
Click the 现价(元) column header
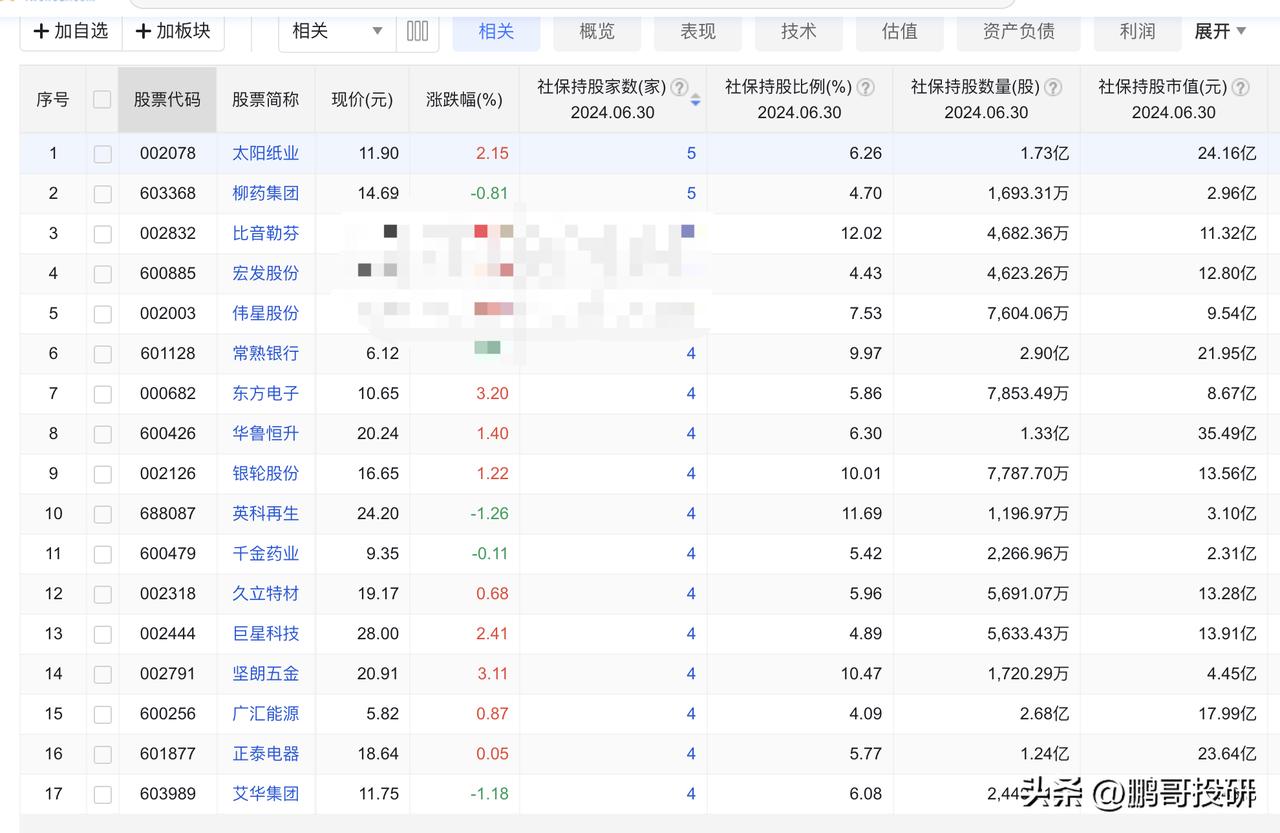click(x=362, y=99)
